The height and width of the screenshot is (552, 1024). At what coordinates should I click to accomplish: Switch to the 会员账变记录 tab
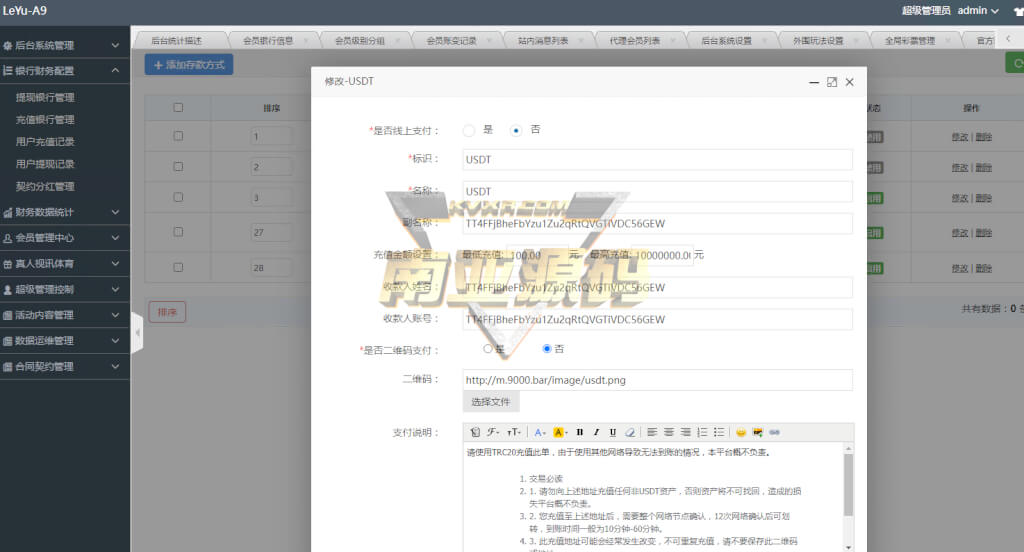pos(451,41)
